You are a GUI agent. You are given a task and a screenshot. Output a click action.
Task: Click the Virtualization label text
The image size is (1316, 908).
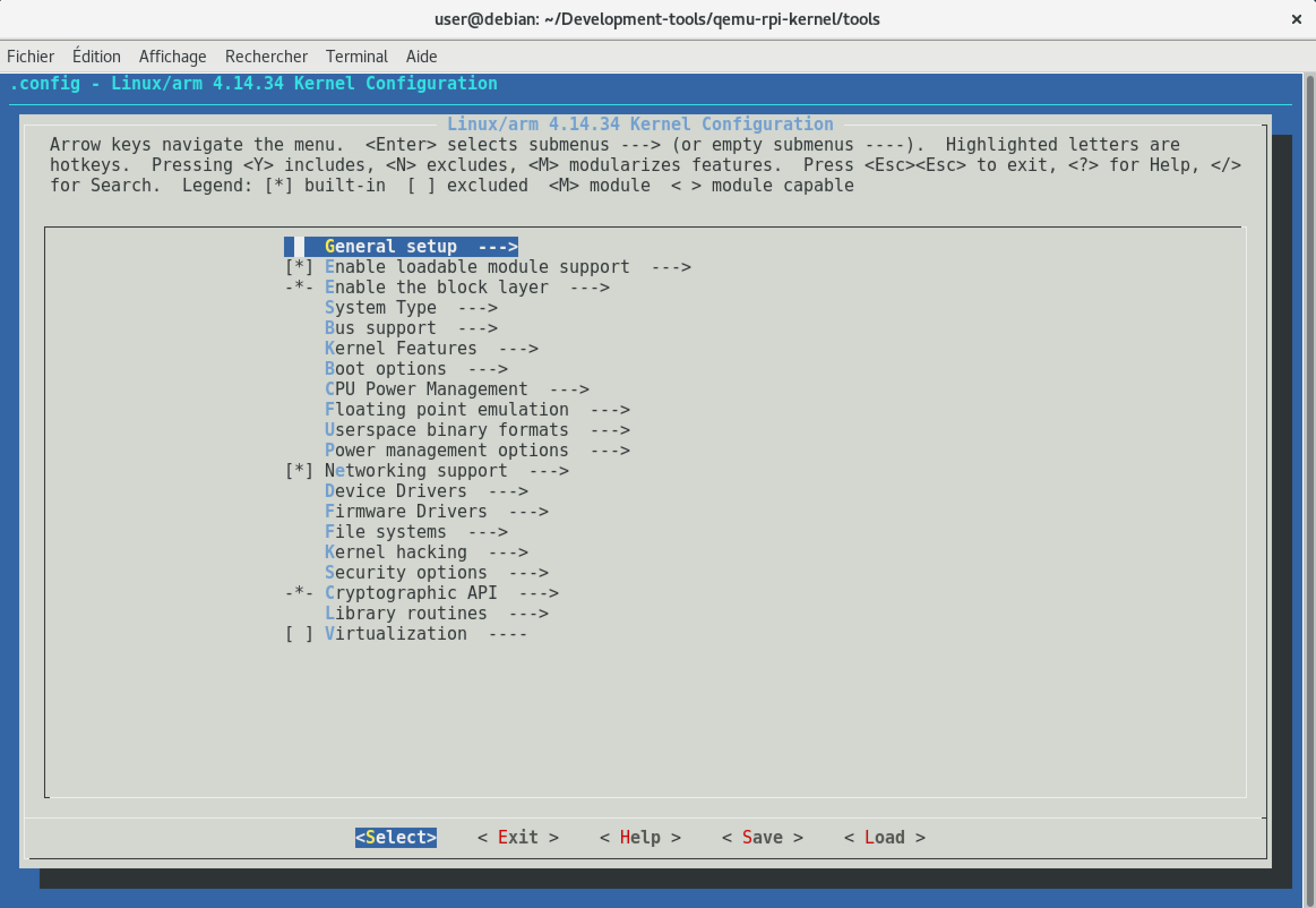click(x=395, y=634)
